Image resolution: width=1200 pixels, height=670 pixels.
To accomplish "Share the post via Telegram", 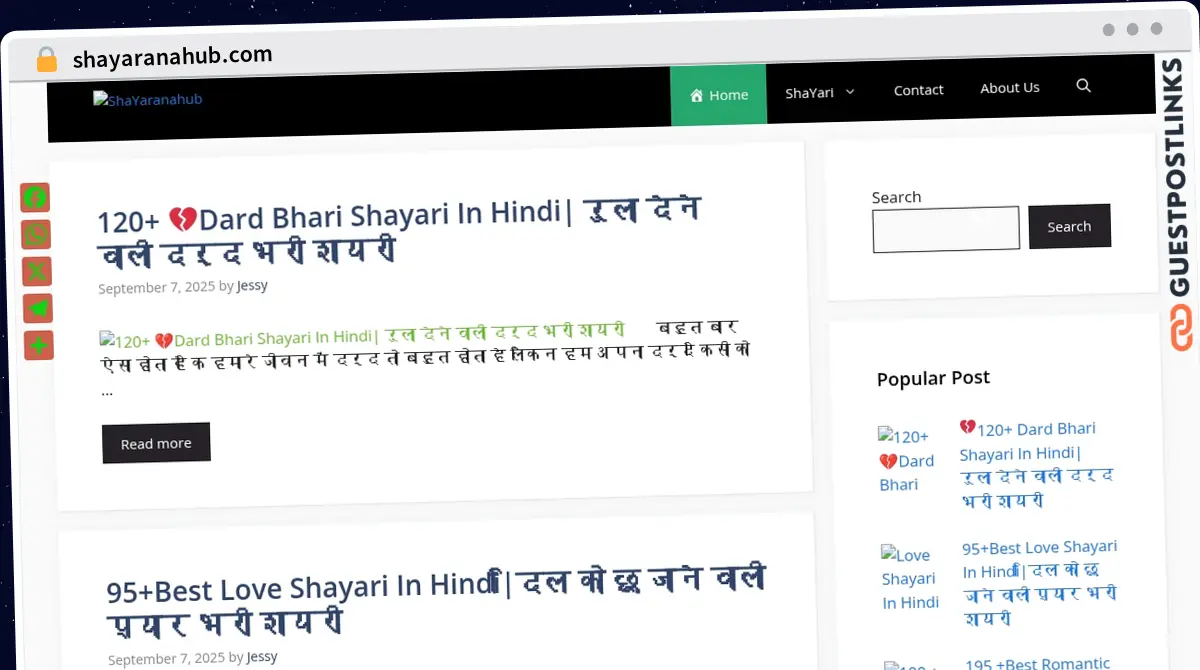I will tap(36, 308).
